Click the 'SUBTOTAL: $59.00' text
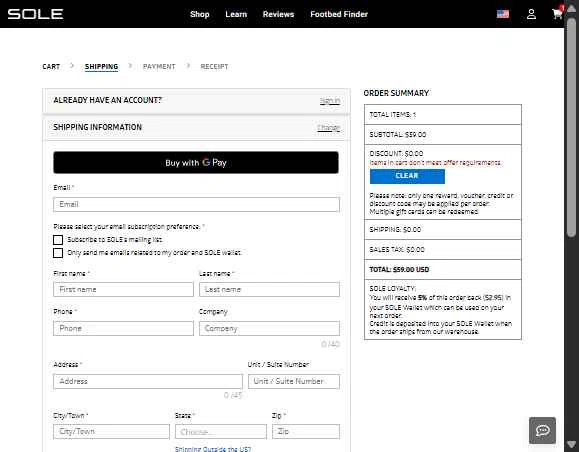Viewport: 579px width, 452px height. pos(398,135)
